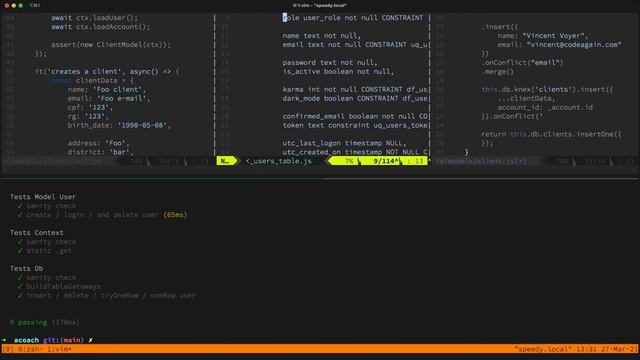This screenshot has height=360, width=640.
Task: Click the 'utc_created_on timestamp NOT NULL' line
Action: 355,152
